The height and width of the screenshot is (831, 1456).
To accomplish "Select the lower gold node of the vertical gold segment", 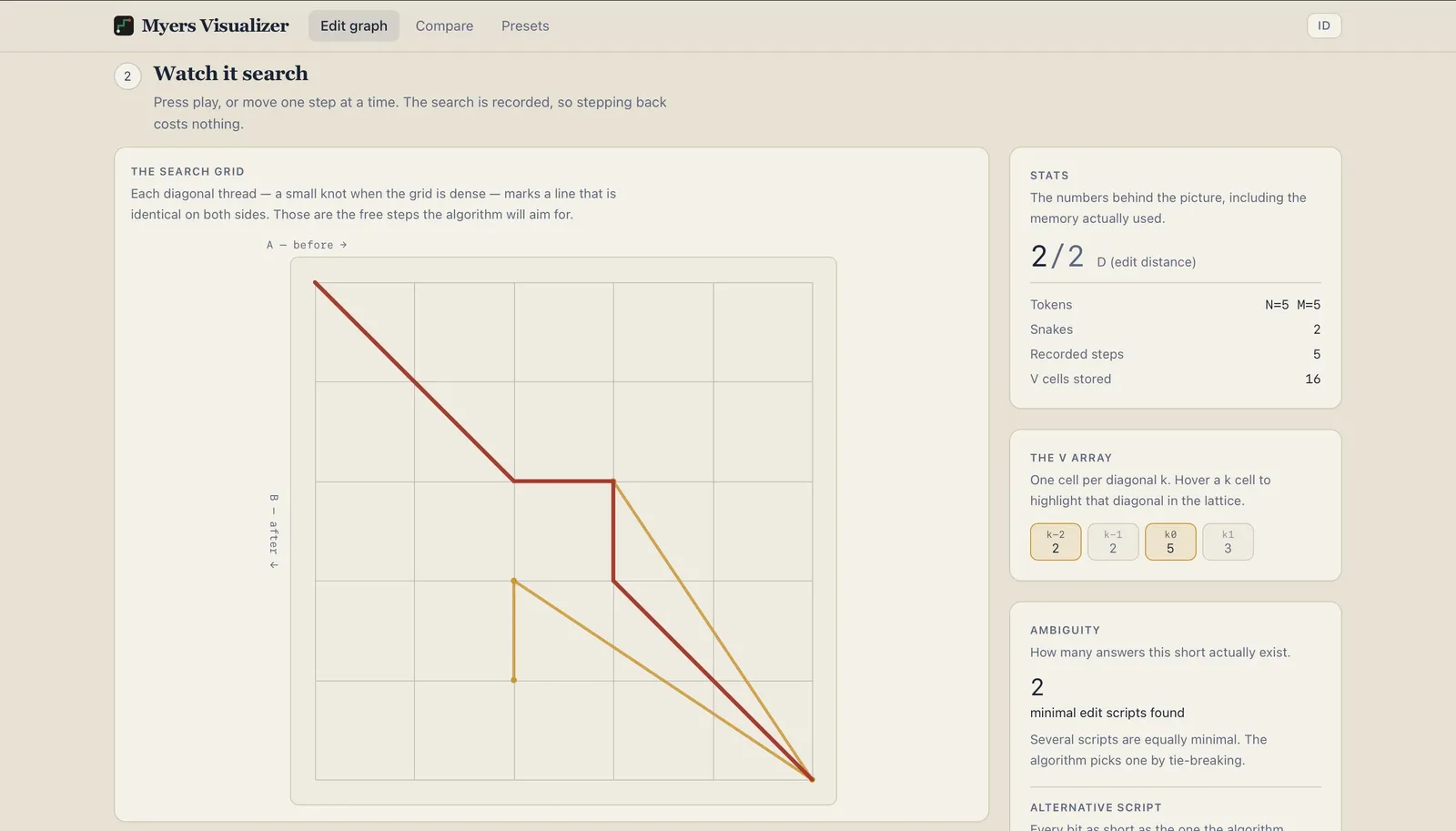I will pyautogui.click(x=514, y=680).
